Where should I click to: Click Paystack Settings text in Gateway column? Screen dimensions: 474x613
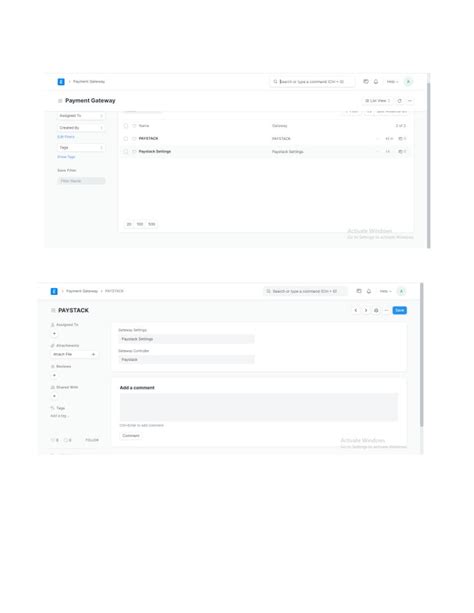pos(287,152)
